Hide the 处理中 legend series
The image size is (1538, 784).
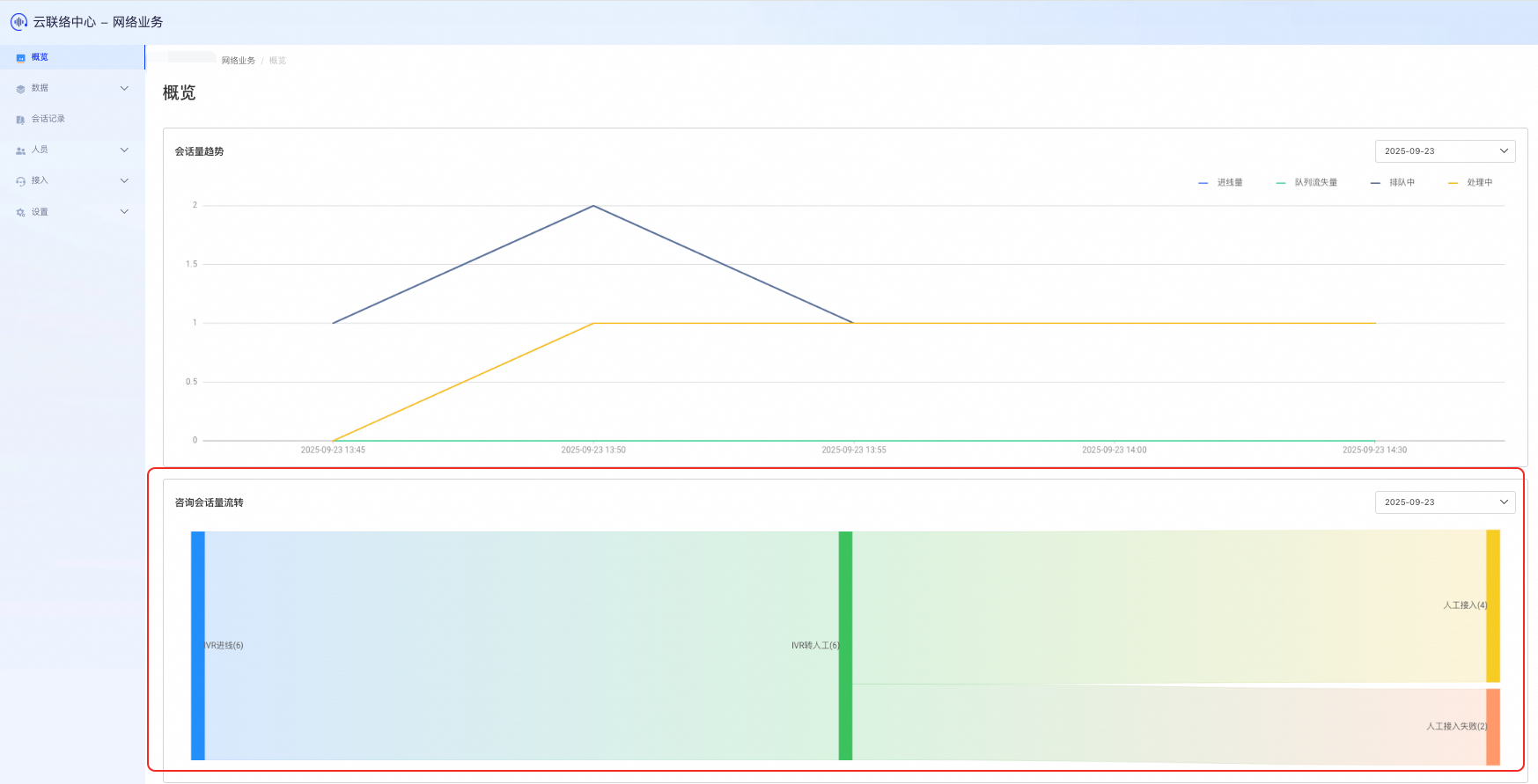(1470, 183)
